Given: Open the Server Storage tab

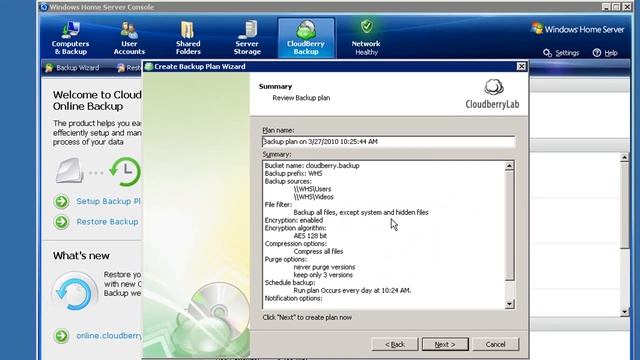Looking at the screenshot, I should point(247,38).
